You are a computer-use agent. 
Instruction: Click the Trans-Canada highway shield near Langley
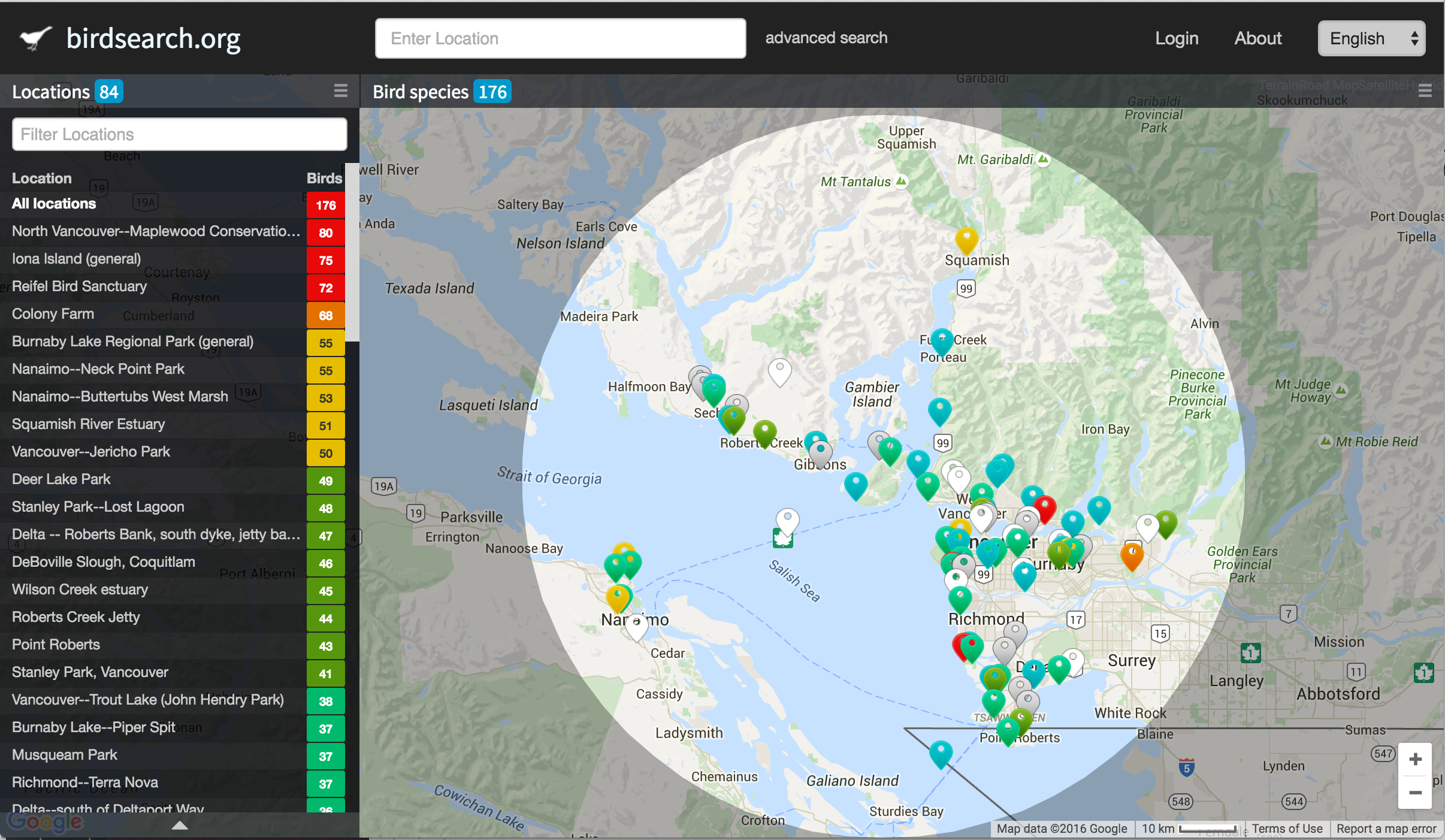1250,652
